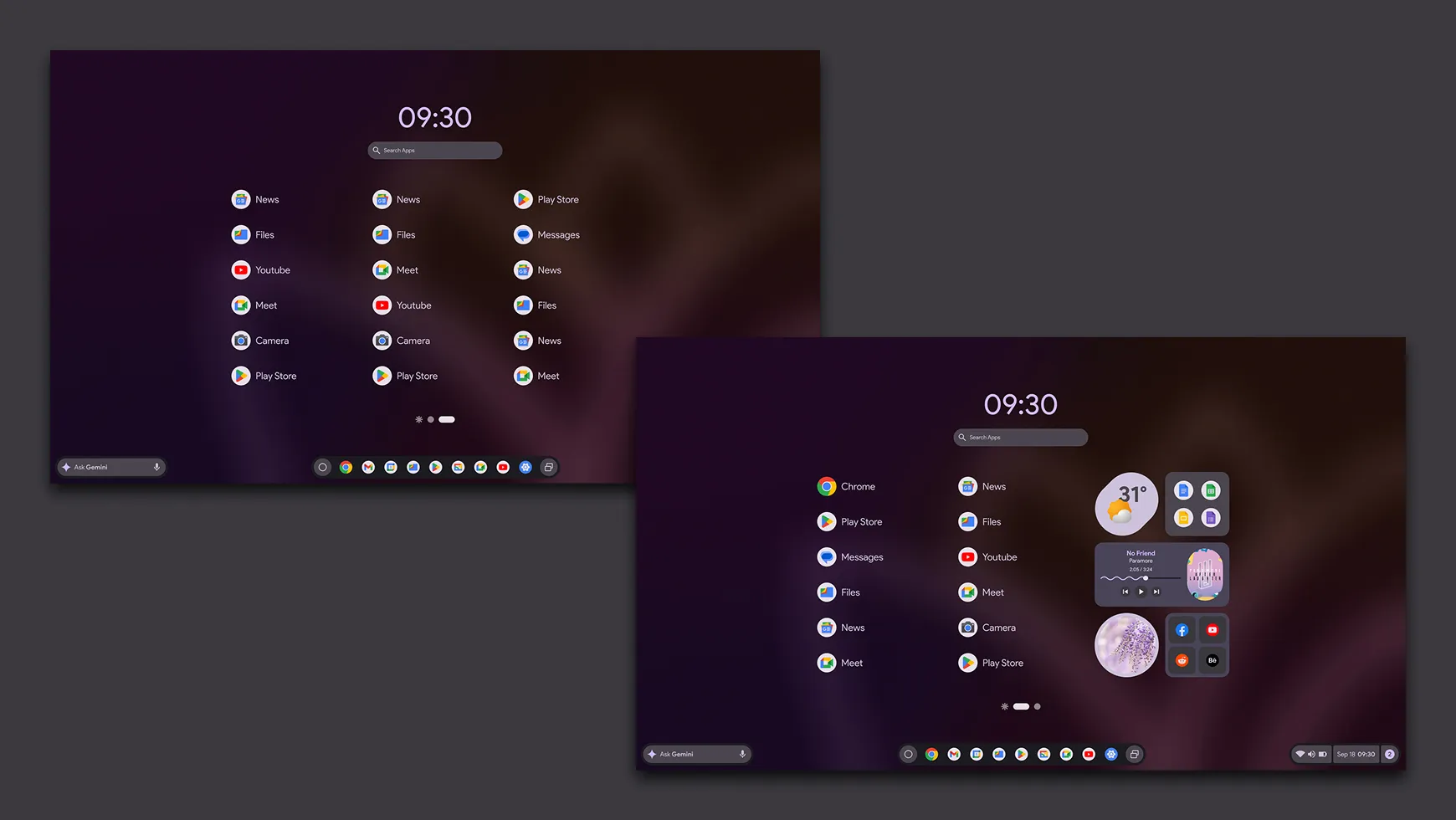The height and width of the screenshot is (820, 1456).
Task: Open the notification badge showing 2
Action: coord(1389,754)
